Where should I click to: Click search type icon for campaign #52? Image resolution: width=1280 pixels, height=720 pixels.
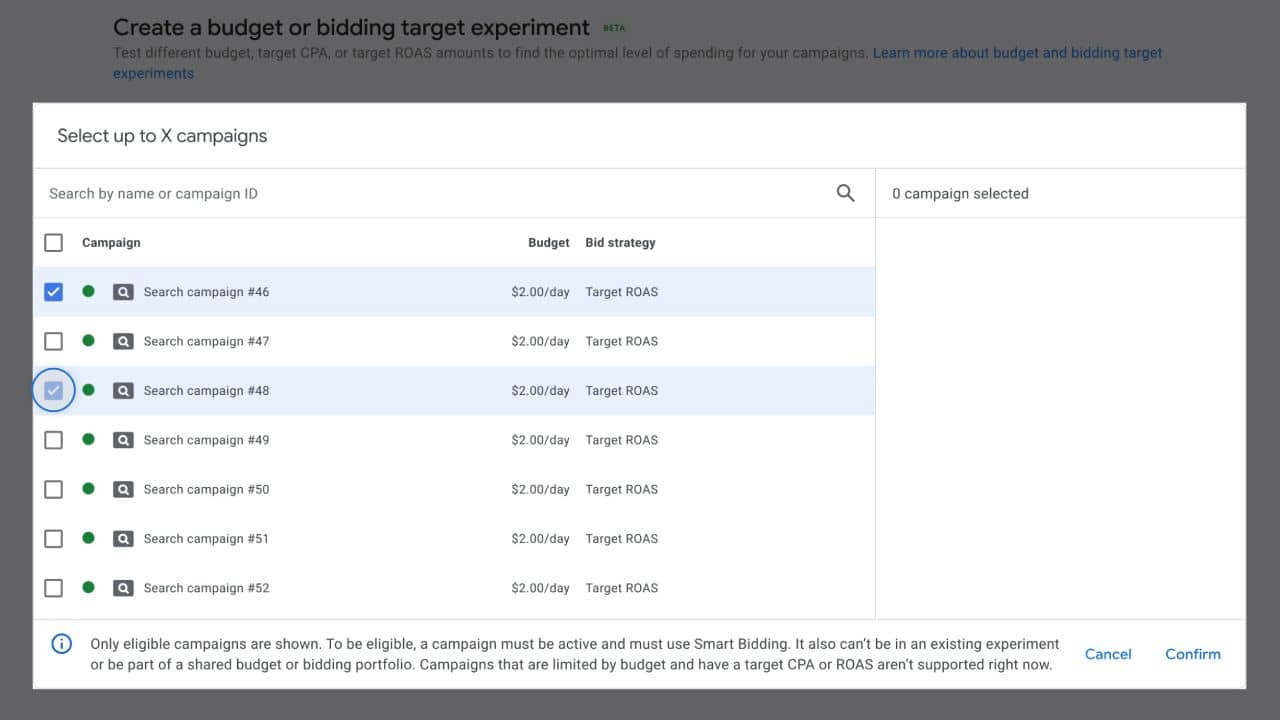tap(123, 588)
